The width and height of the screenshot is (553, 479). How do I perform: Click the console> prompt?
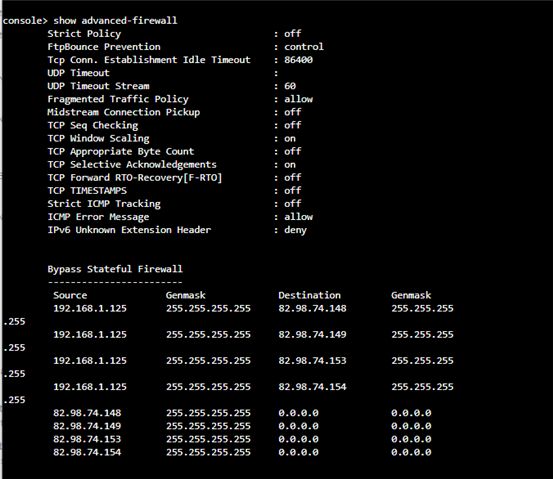click(25, 20)
